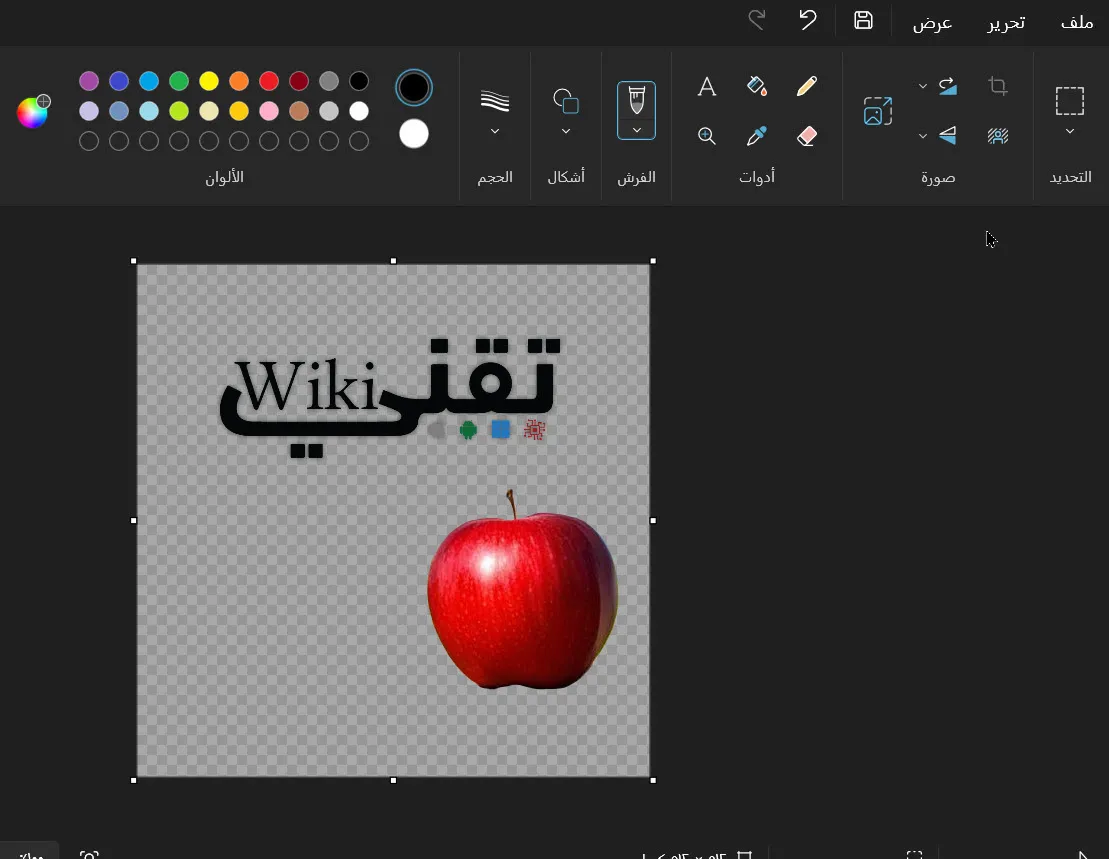Pick the bright red color swatch
The image size is (1109, 859).
pyautogui.click(x=269, y=81)
